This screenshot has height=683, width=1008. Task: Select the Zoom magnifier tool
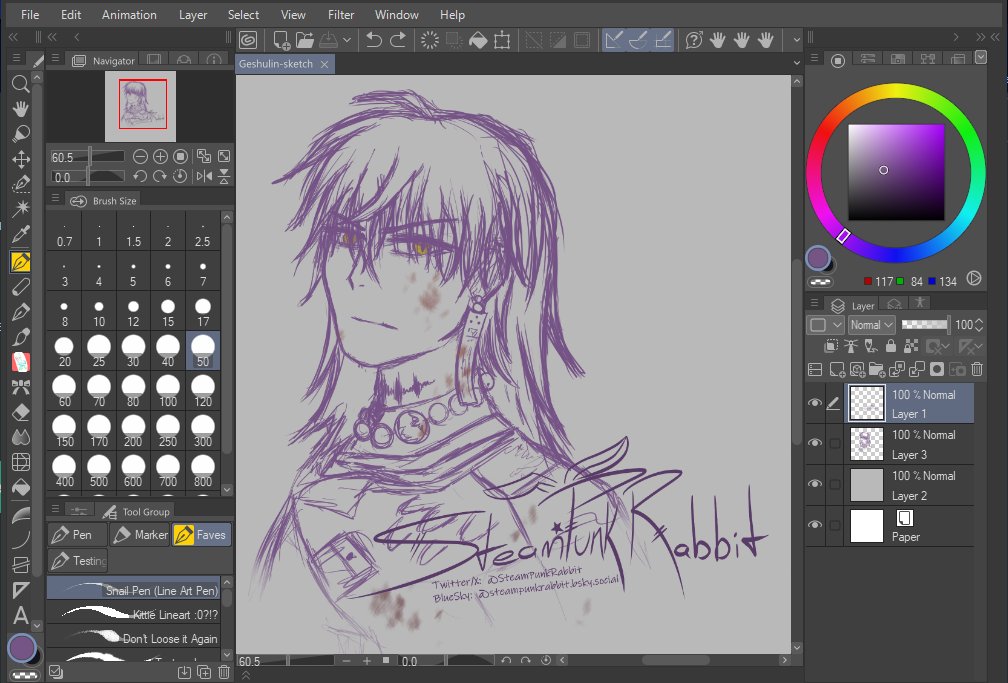[x=21, y=84]
